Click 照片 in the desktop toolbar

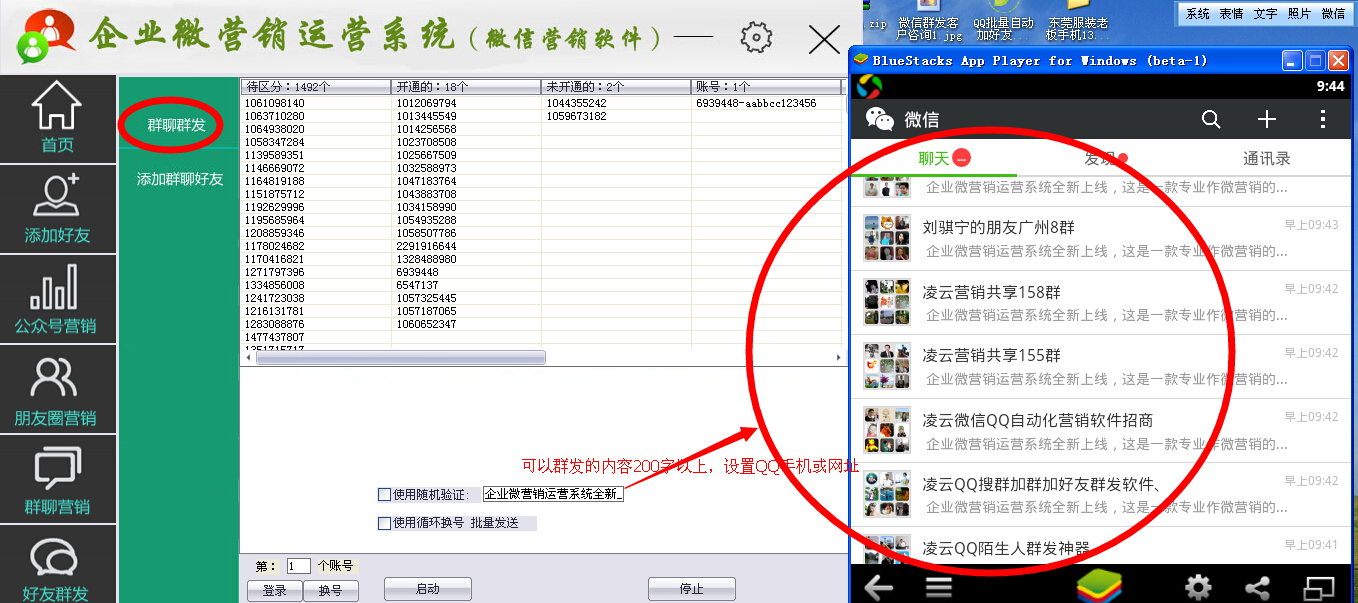point(1299,14)
